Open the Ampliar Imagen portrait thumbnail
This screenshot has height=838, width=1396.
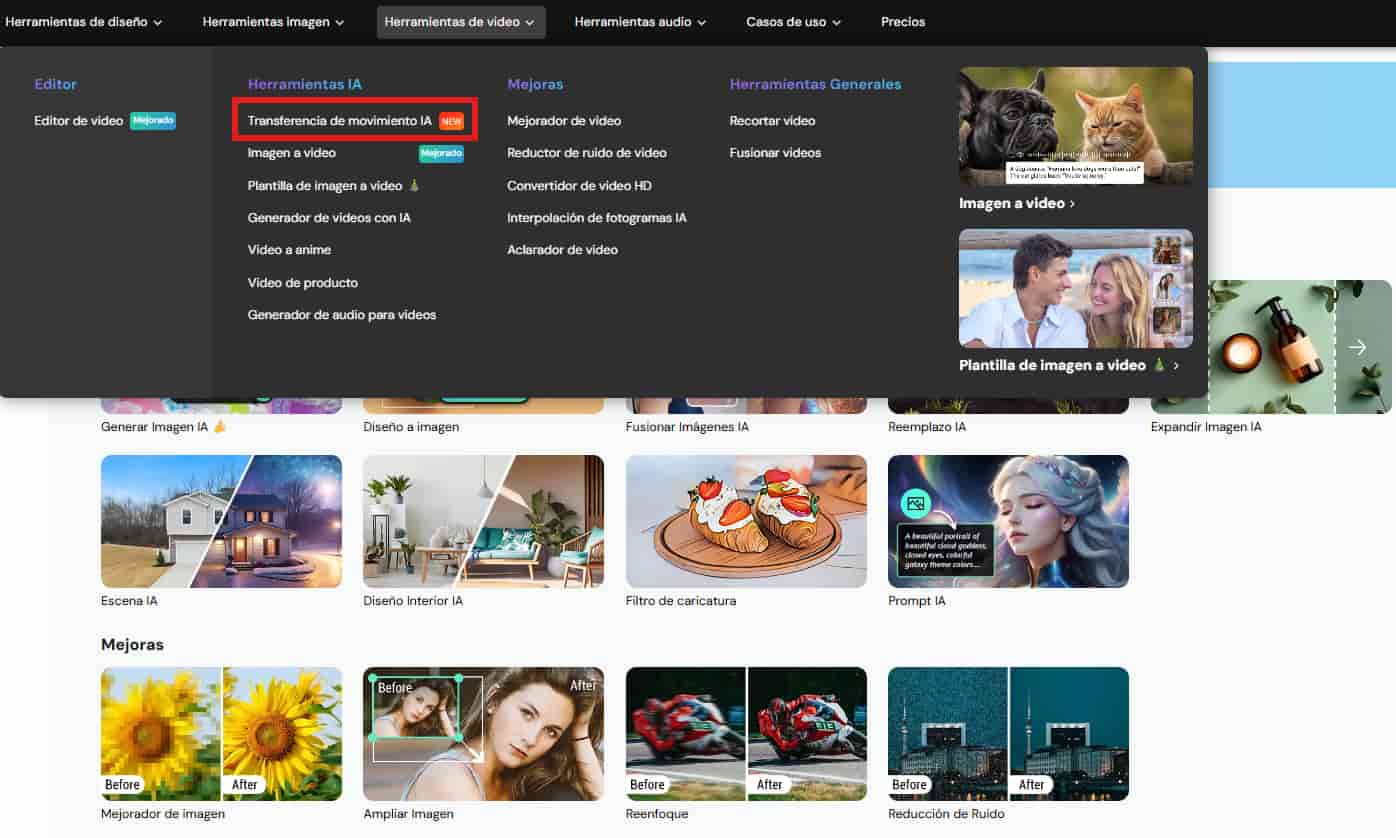(483, 734)
